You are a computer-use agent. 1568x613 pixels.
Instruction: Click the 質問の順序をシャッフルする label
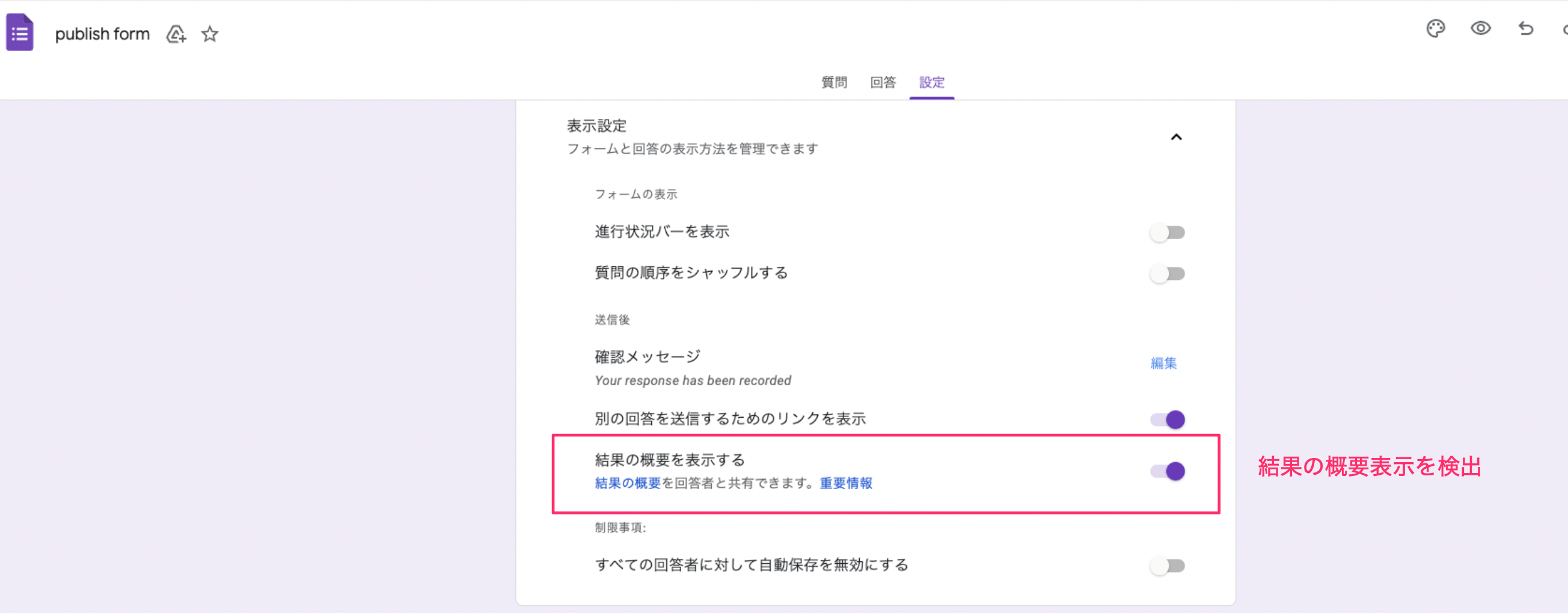[x=691, y=273]
